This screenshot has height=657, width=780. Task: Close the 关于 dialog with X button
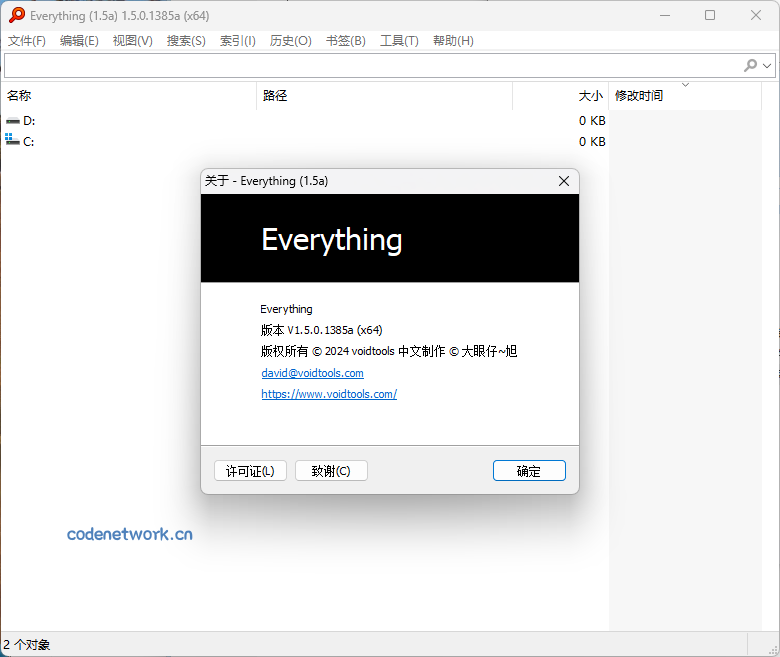click(x=564, y=181)
